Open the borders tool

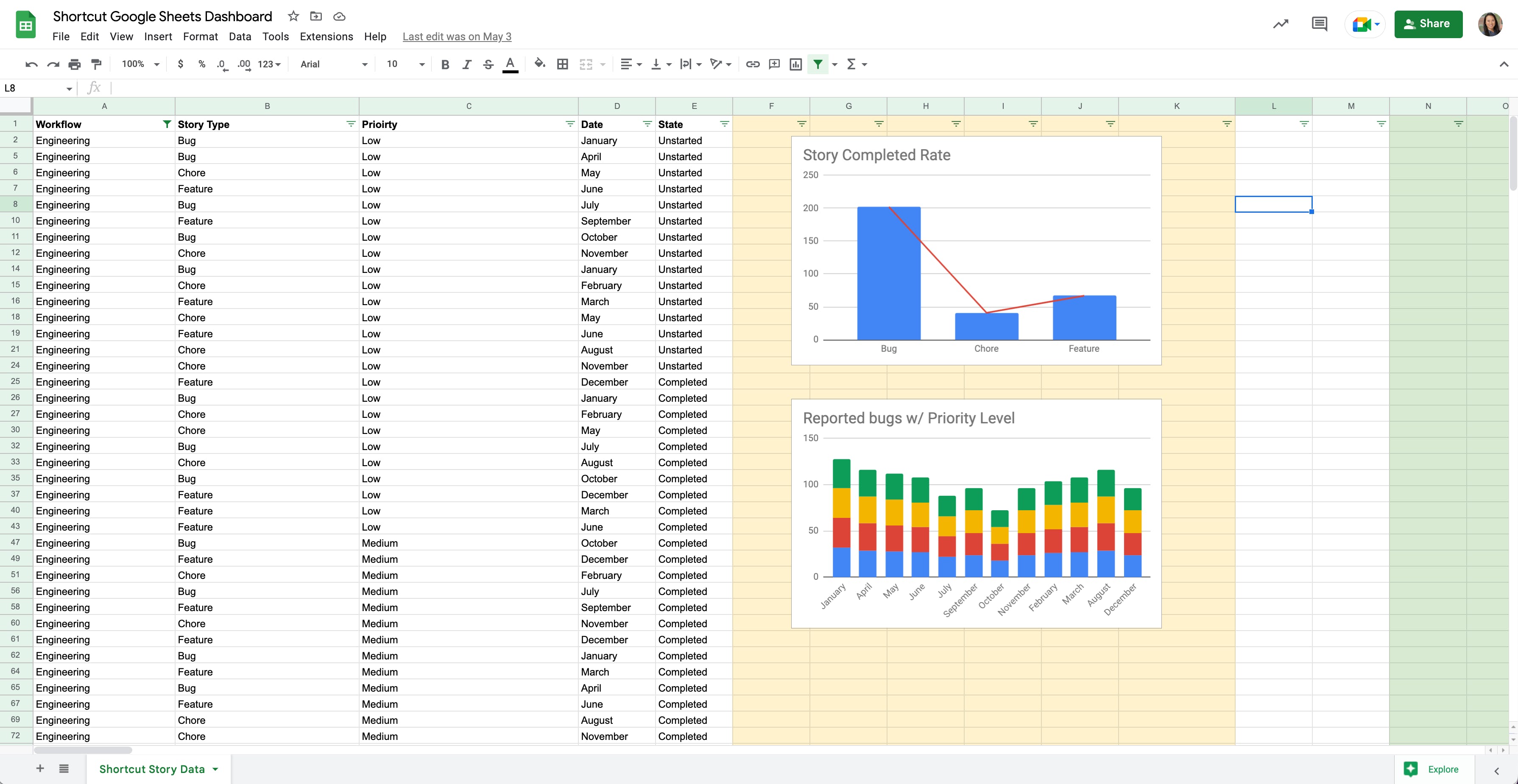[x=562, y=64]
